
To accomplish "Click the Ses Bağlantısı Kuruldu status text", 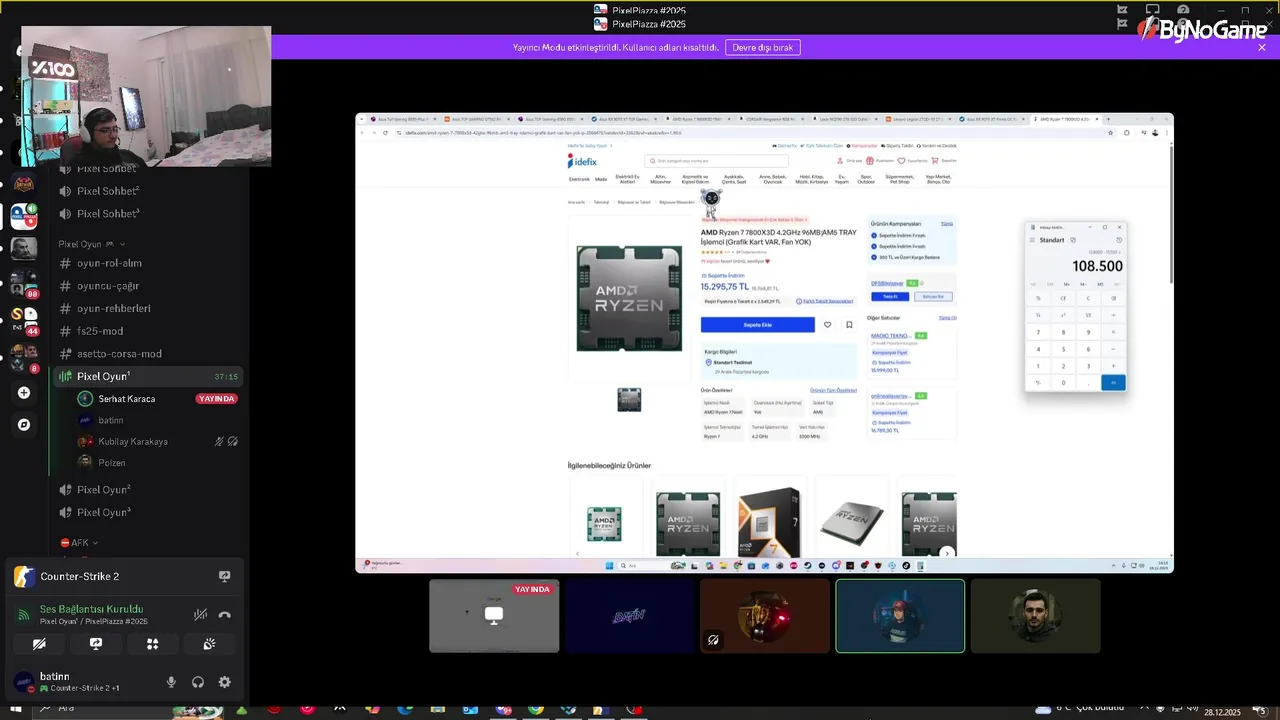I will pos(91,609).
